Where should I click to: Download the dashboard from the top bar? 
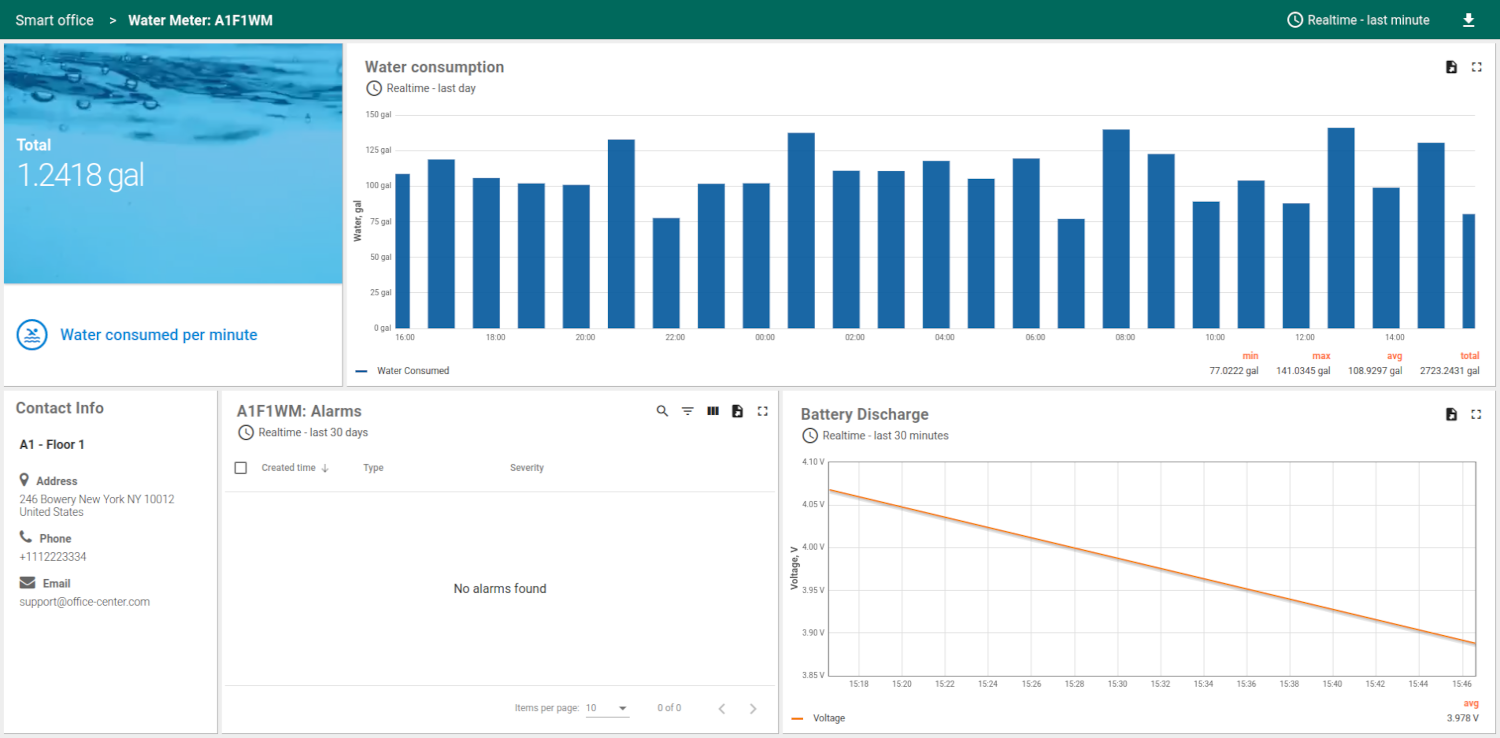(x=1468, y=19)
